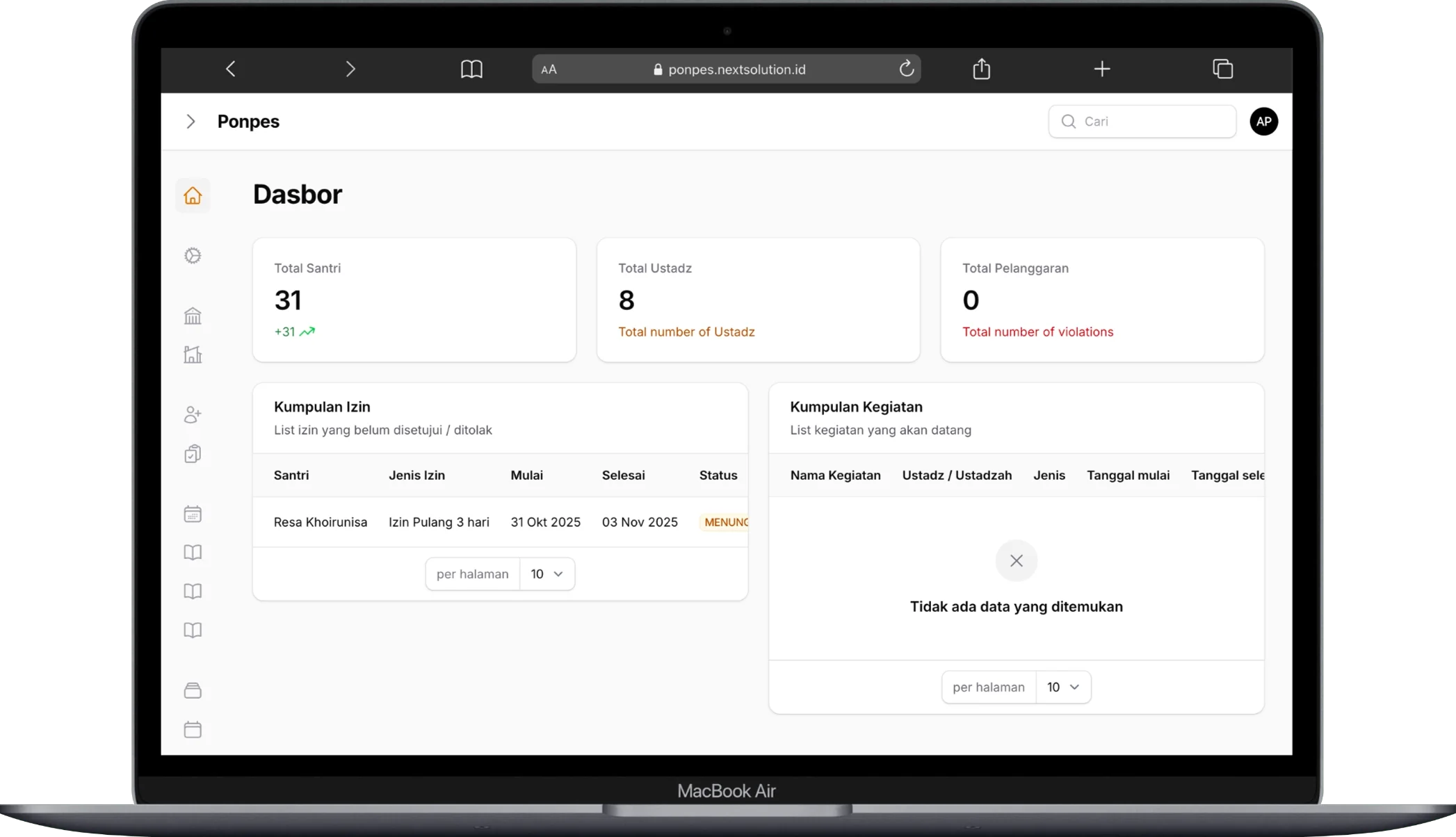
Task: Open new tab with plus icon
Action: [x=1101, y=69]
